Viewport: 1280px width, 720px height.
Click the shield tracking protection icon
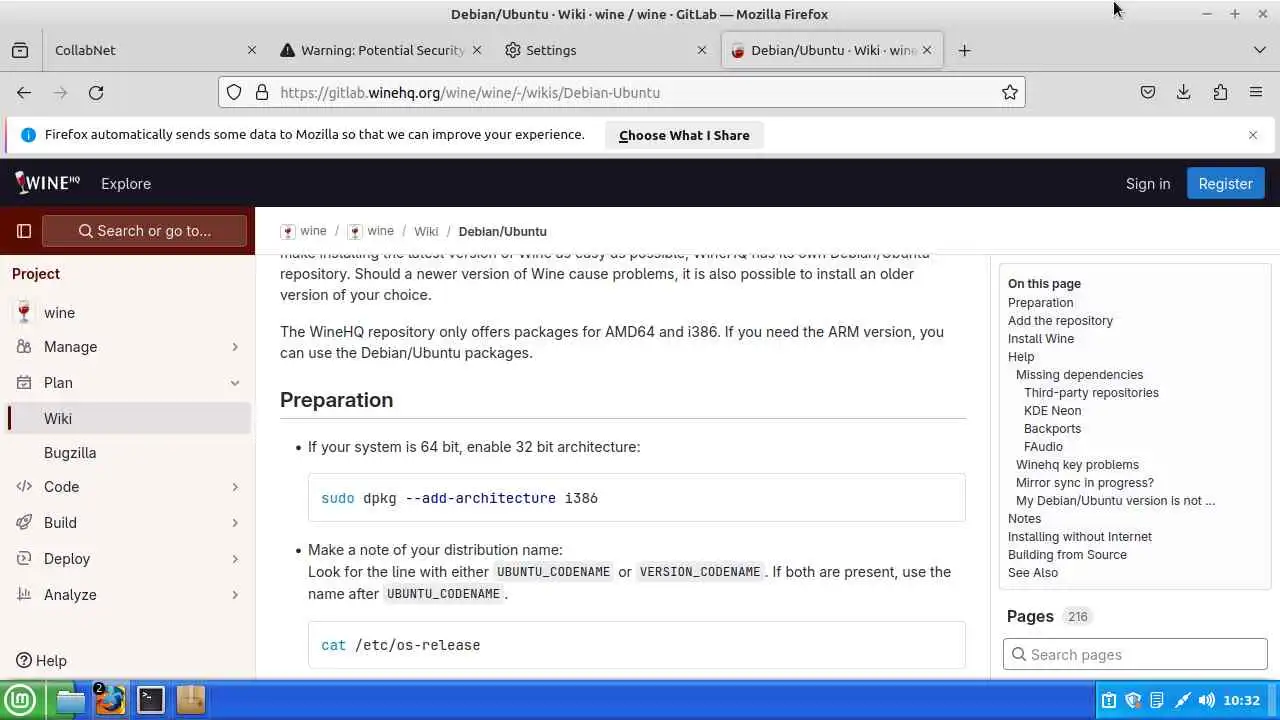[x=234, y=92]
